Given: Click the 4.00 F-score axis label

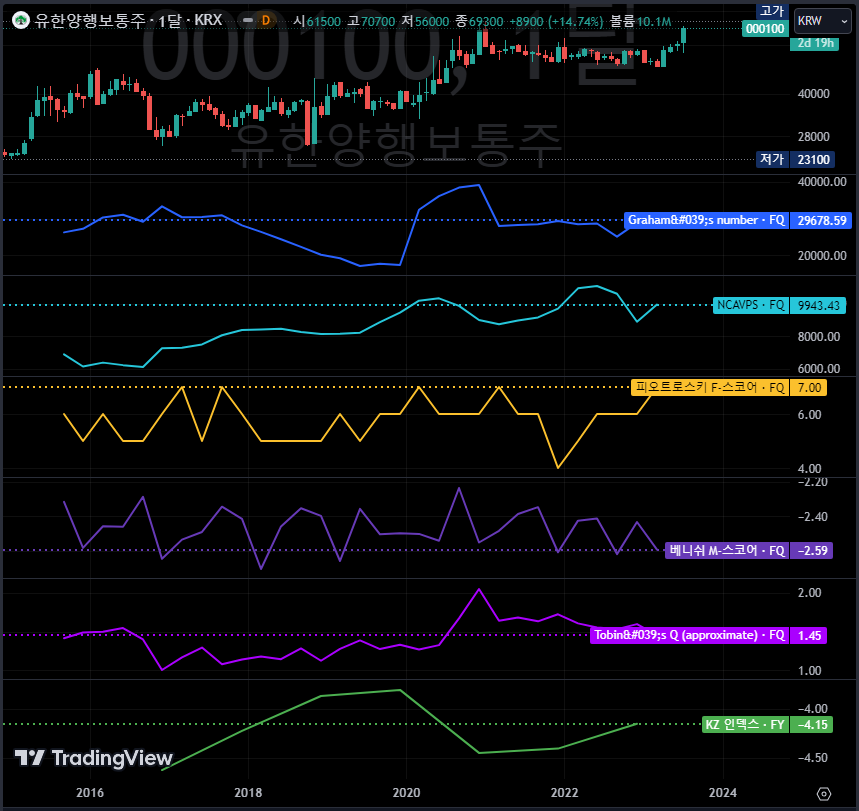Looking at the screenshot, I should 809,469.
